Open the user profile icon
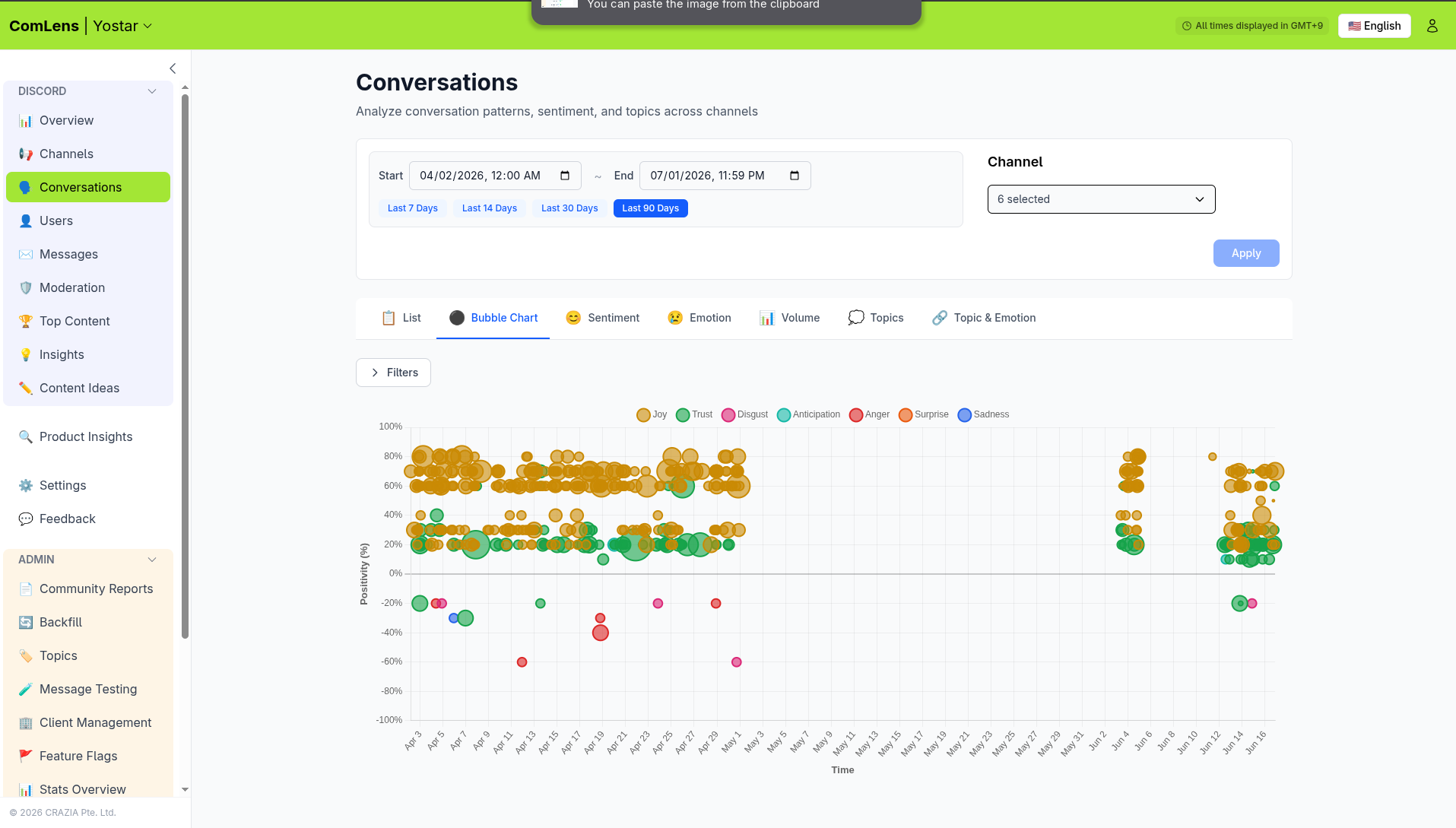This screenshot has height=828, width=1456. [1432, 26]
